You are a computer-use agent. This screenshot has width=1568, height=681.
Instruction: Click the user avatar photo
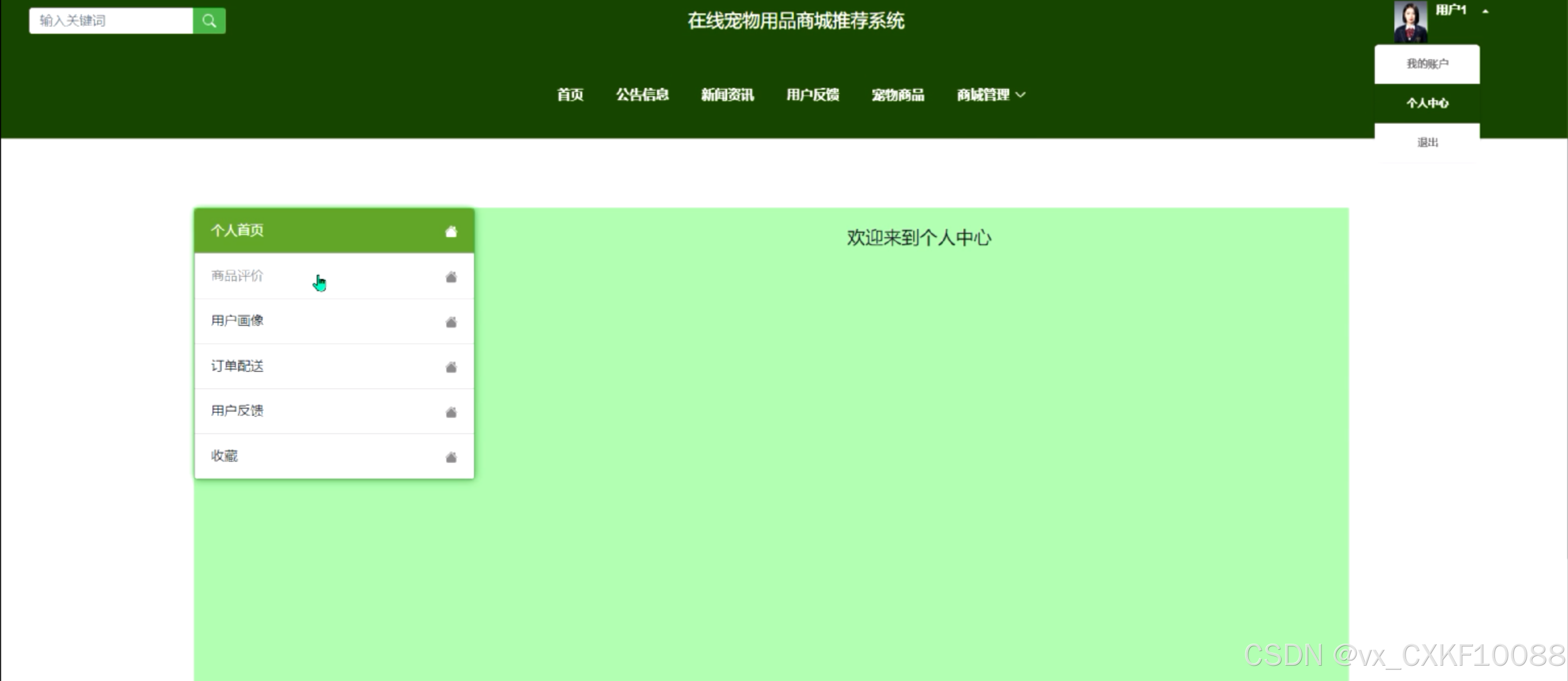click(x=1410, y=21)
